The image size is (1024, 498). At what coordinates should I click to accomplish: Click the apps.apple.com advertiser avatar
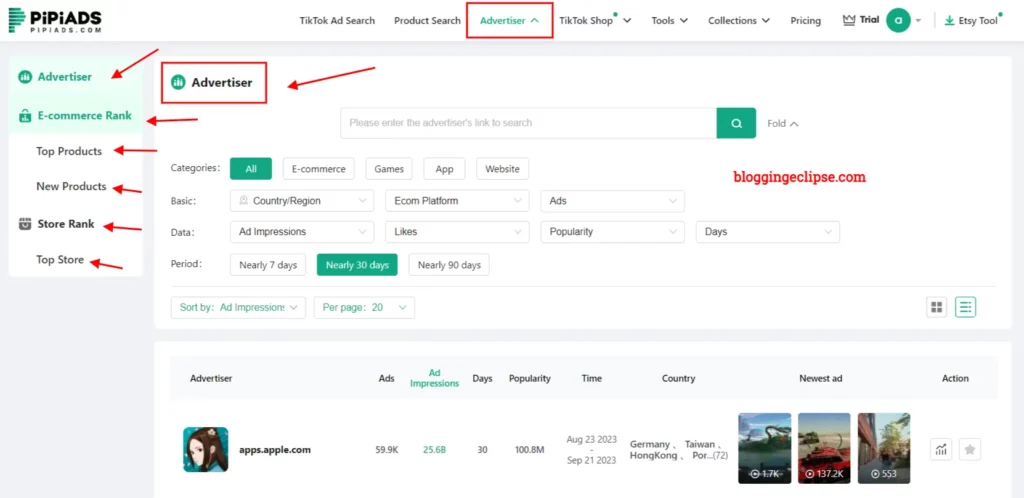pyautogui.click(x=206, y=449)
